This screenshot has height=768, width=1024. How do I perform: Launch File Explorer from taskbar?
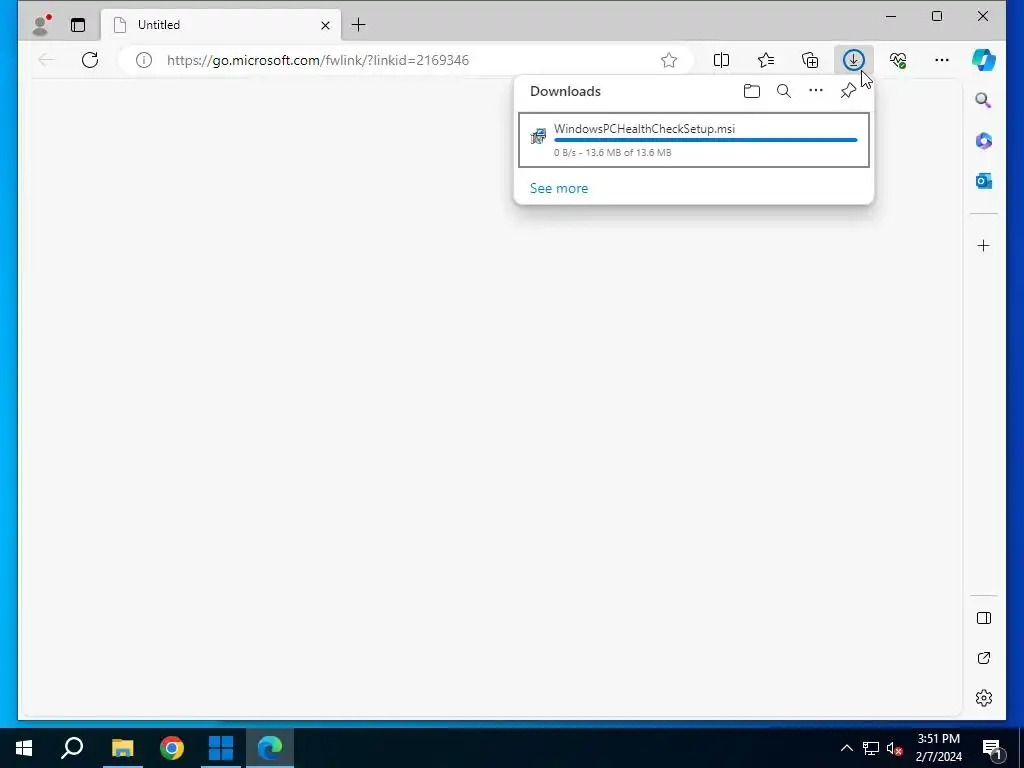(x=122, y=748)
